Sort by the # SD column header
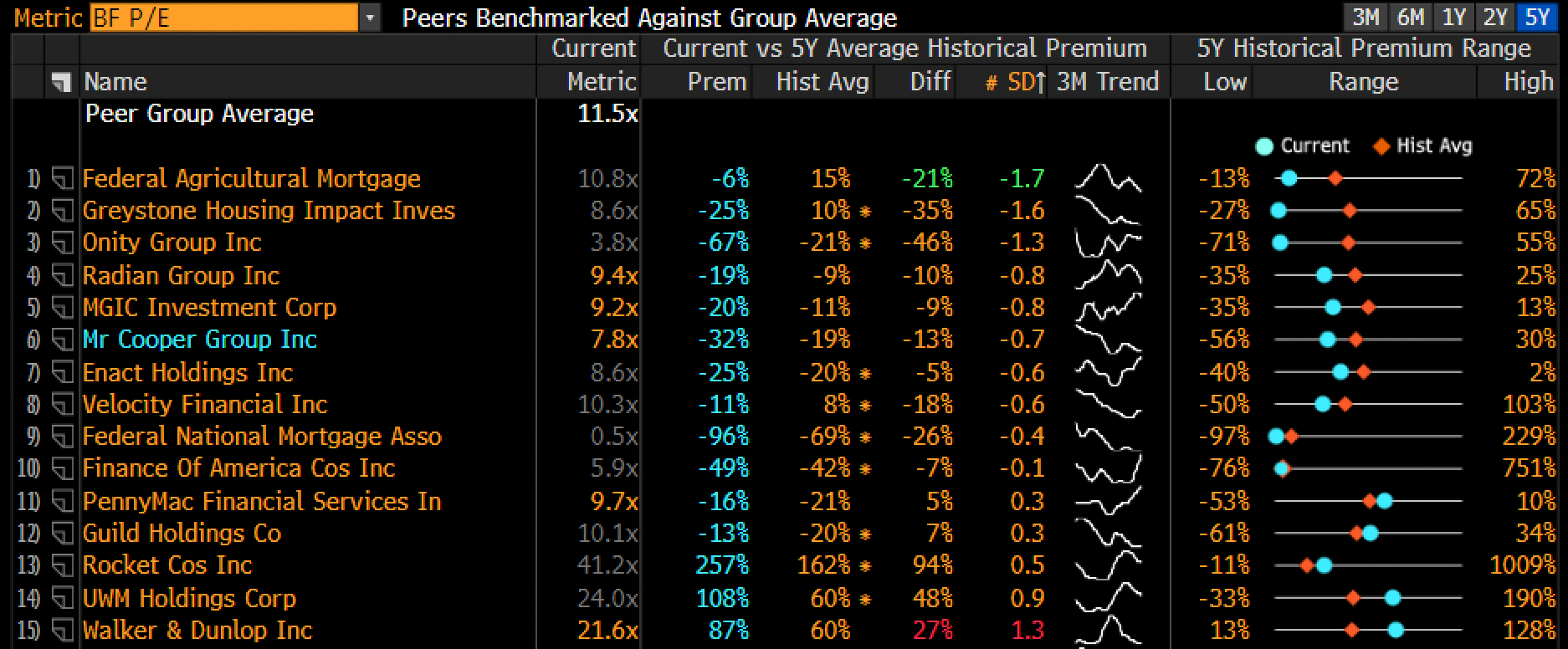1568x649 pixels. (x=1015, y=82)
